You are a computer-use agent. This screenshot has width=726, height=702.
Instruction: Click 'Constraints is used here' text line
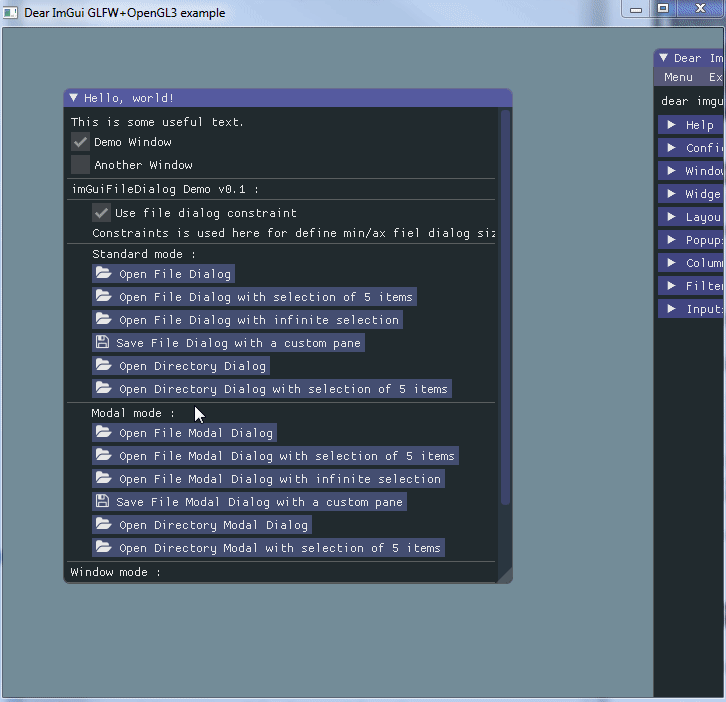(294, 233)
